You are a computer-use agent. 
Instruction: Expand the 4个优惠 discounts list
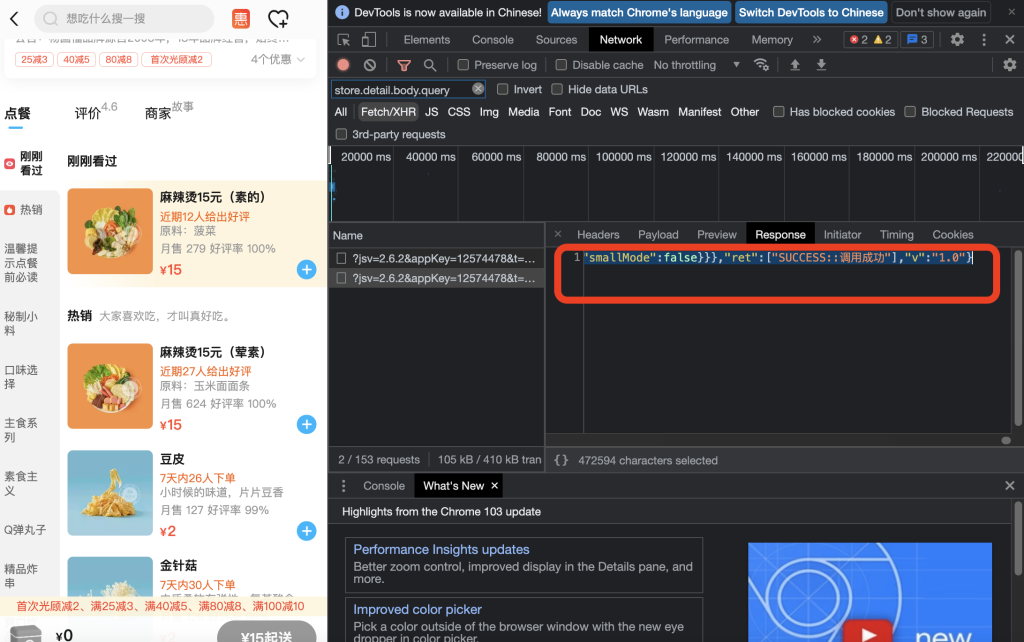coord(278,59)
